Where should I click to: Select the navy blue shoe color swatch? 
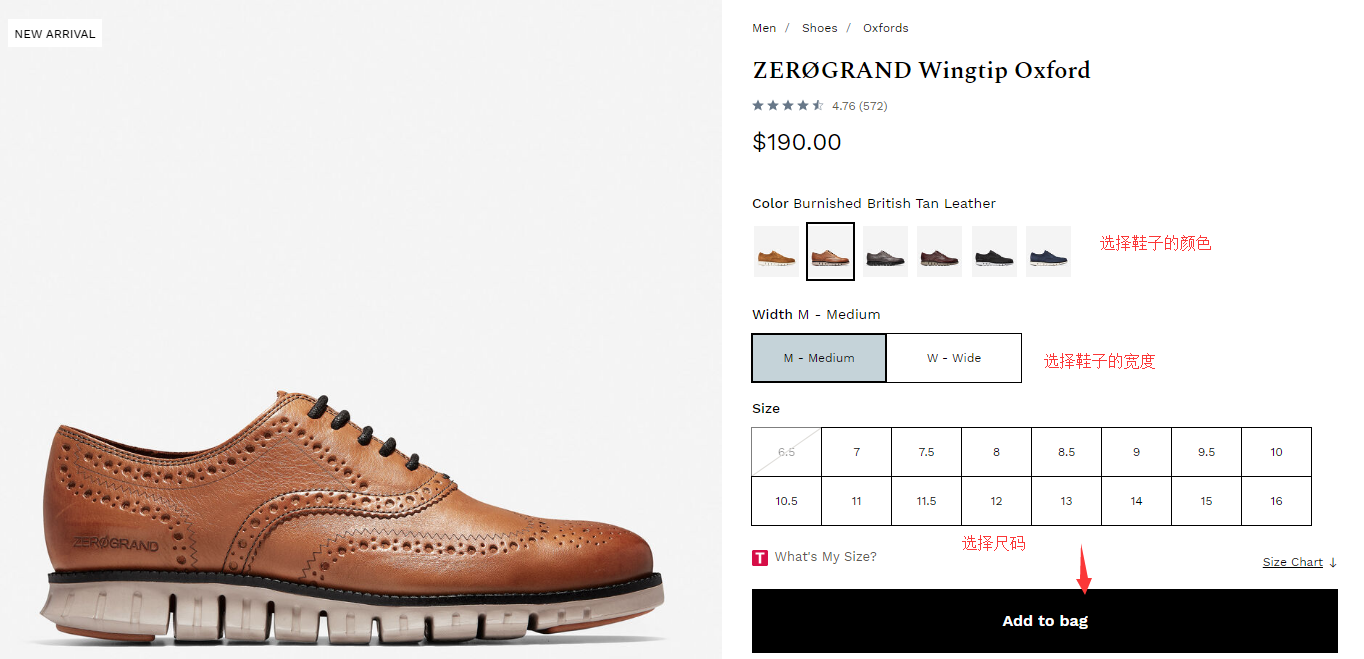coord(1048,252)
